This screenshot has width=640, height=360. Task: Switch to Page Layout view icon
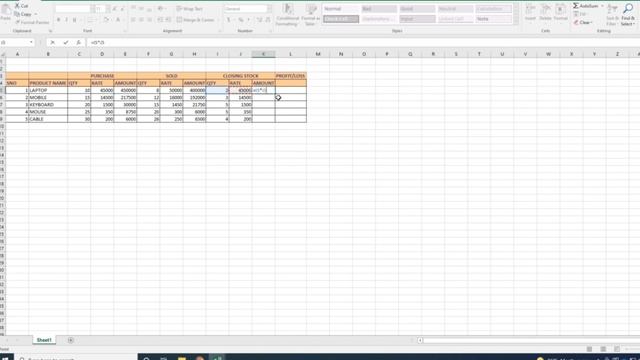point(603,349)
